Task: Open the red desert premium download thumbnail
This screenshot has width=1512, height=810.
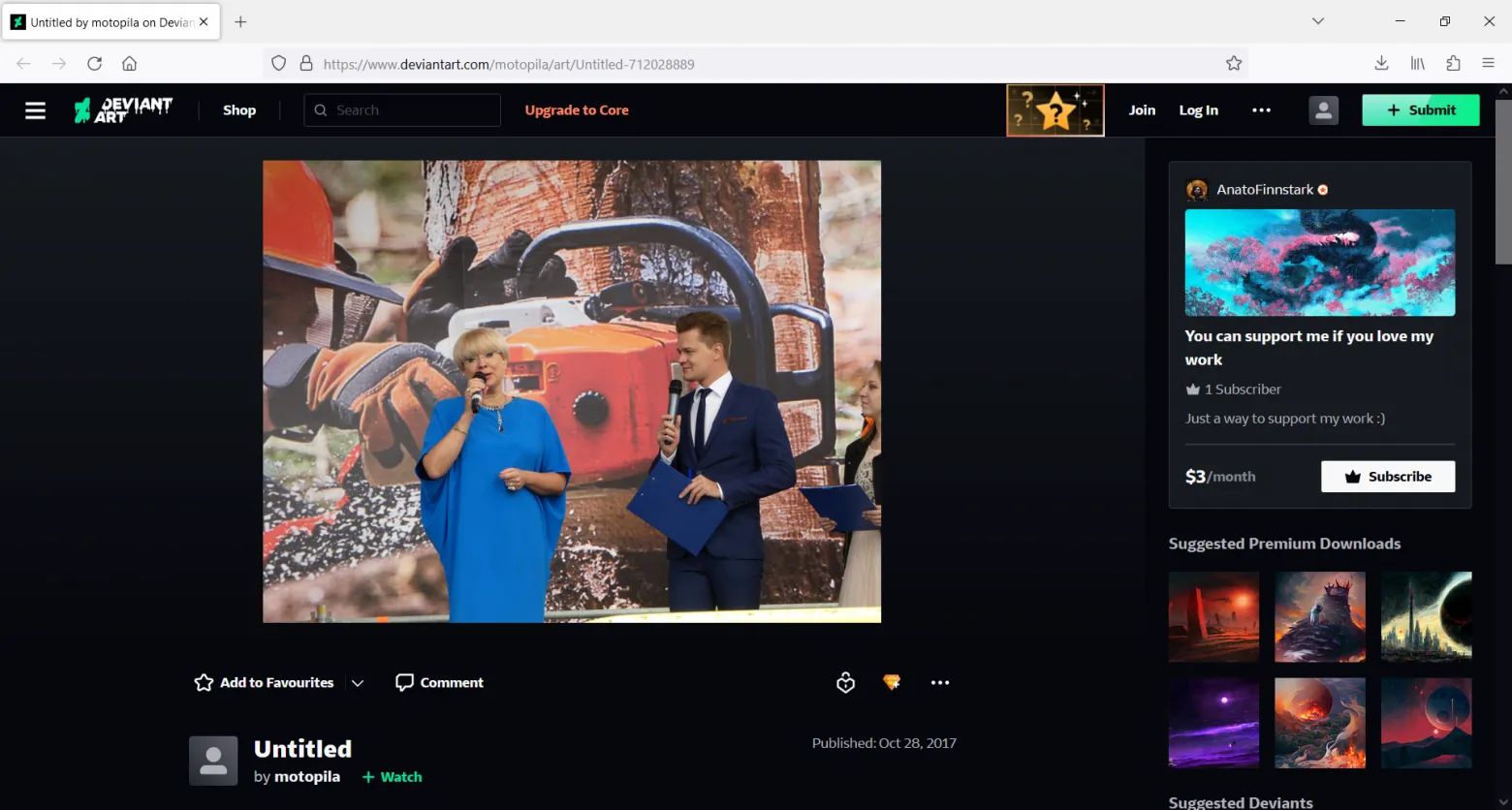Action: pos(1213,617)
